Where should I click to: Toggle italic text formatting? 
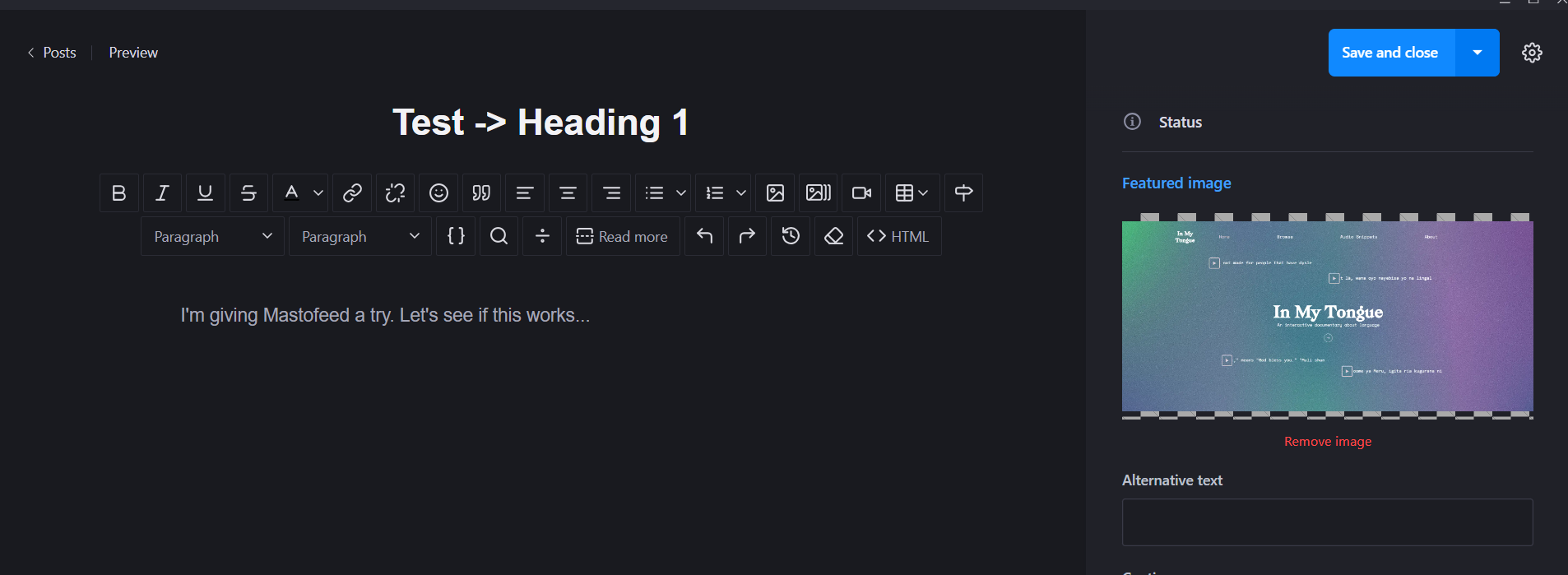162,192
